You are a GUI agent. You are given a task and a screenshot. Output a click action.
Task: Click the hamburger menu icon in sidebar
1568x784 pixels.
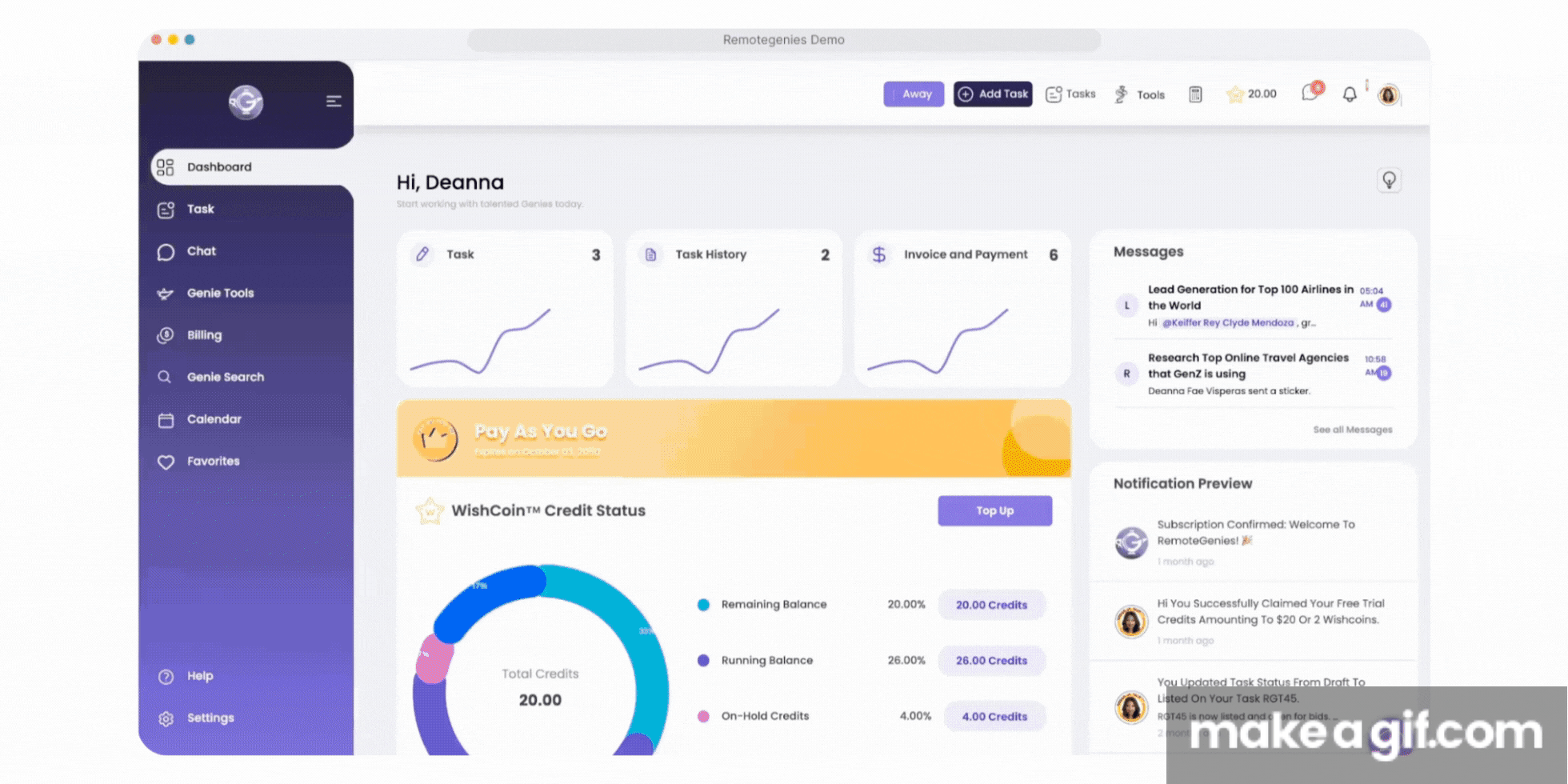point(334,101)
